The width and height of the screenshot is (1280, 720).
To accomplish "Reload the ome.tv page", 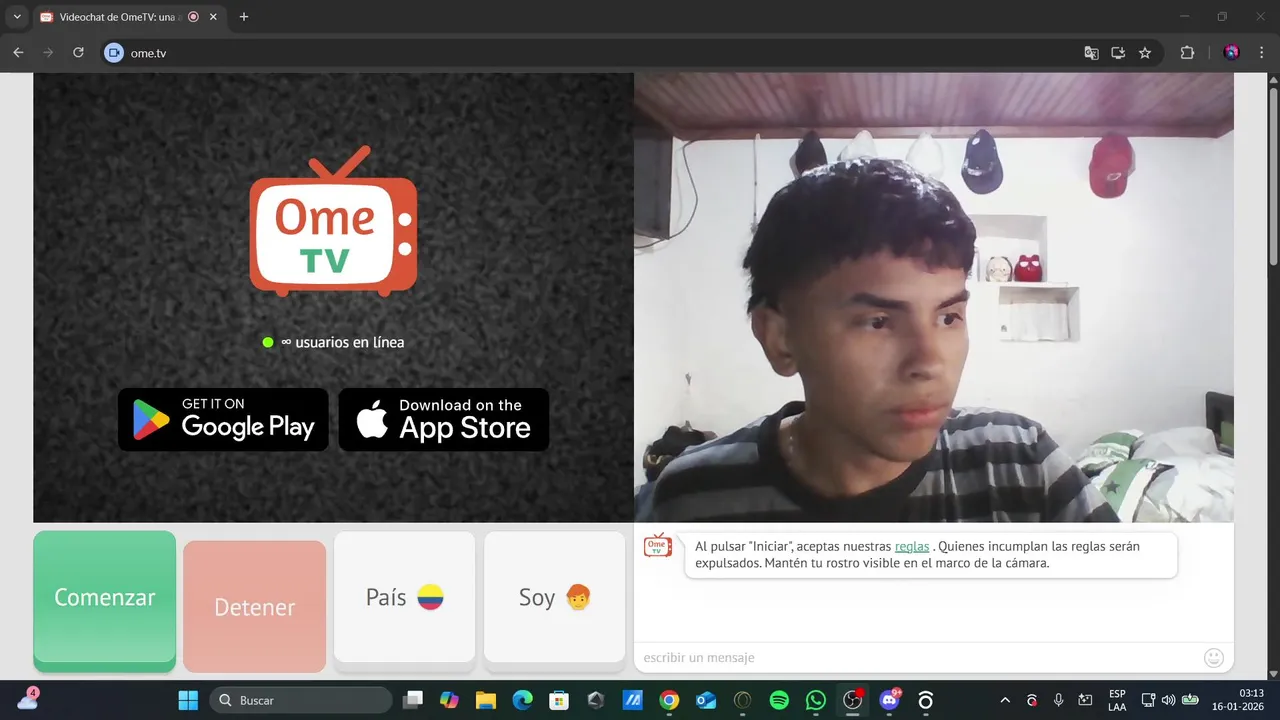I will (78, 53).
